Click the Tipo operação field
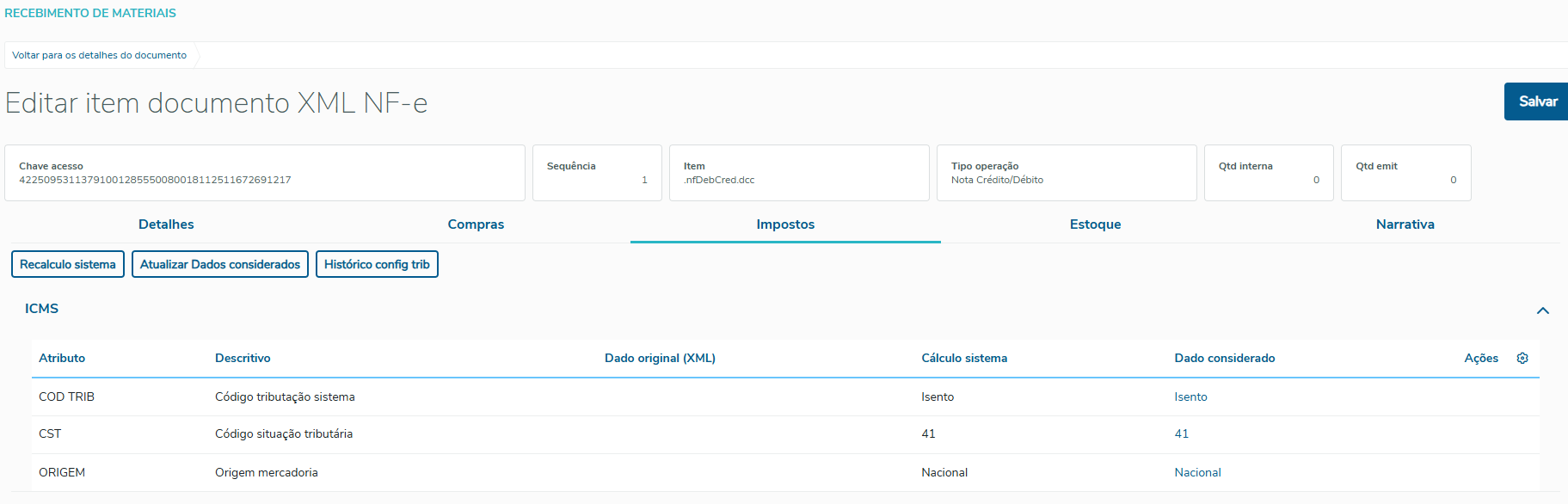This screenshot has width=1568, height=504. (1066, 173)
